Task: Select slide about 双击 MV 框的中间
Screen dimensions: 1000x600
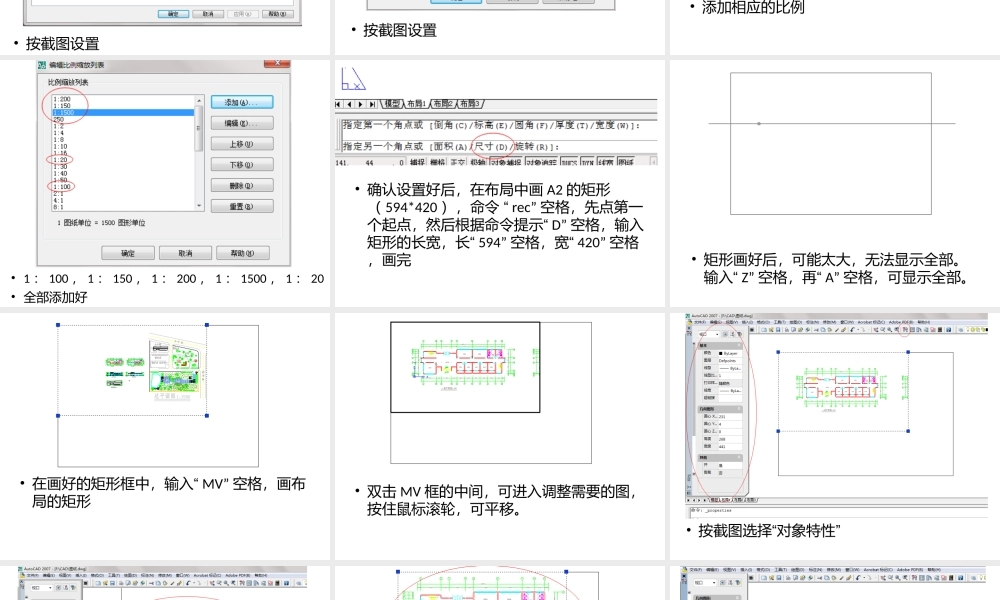Action: point(499,436)
